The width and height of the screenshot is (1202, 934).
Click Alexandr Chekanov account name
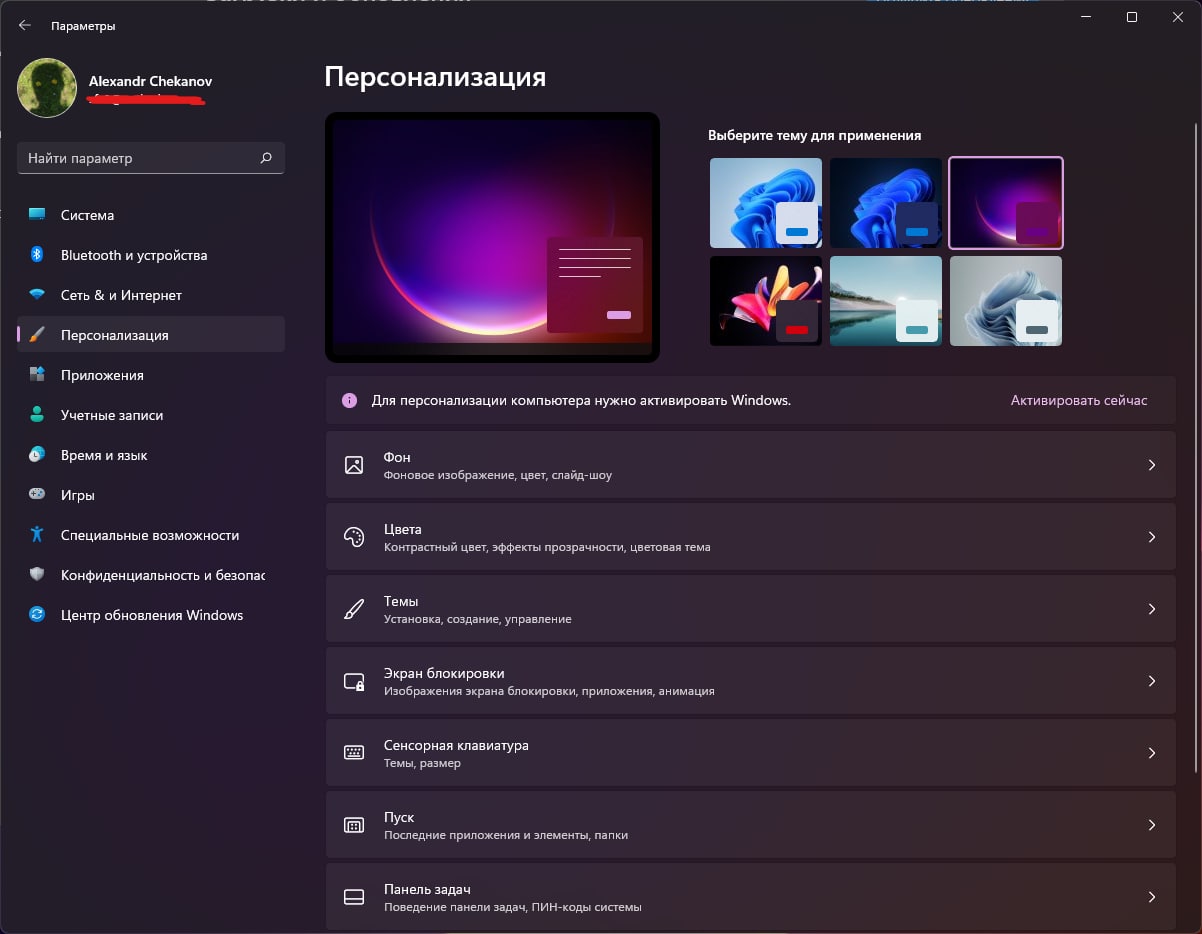(x=150, y=81)
